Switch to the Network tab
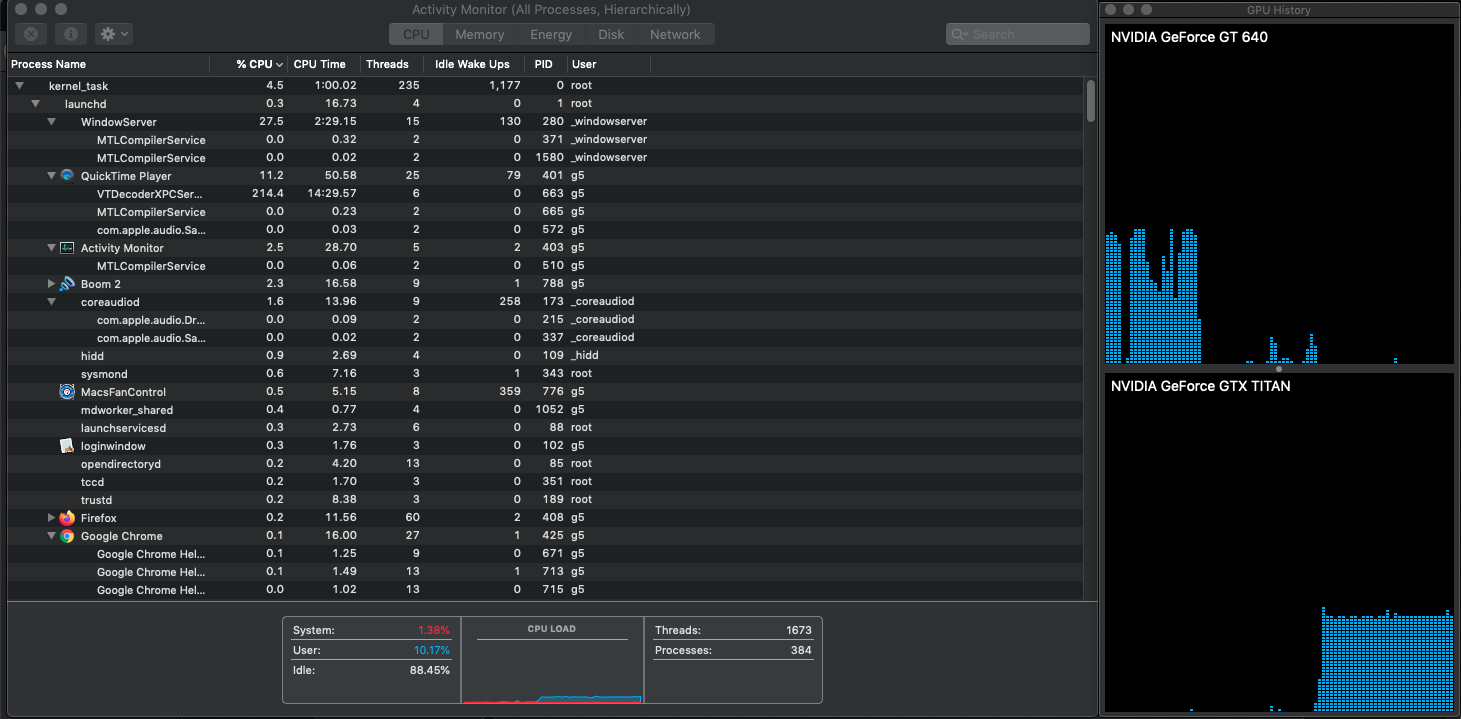Viewport: 1461px width, 719px height. (675, 34)
